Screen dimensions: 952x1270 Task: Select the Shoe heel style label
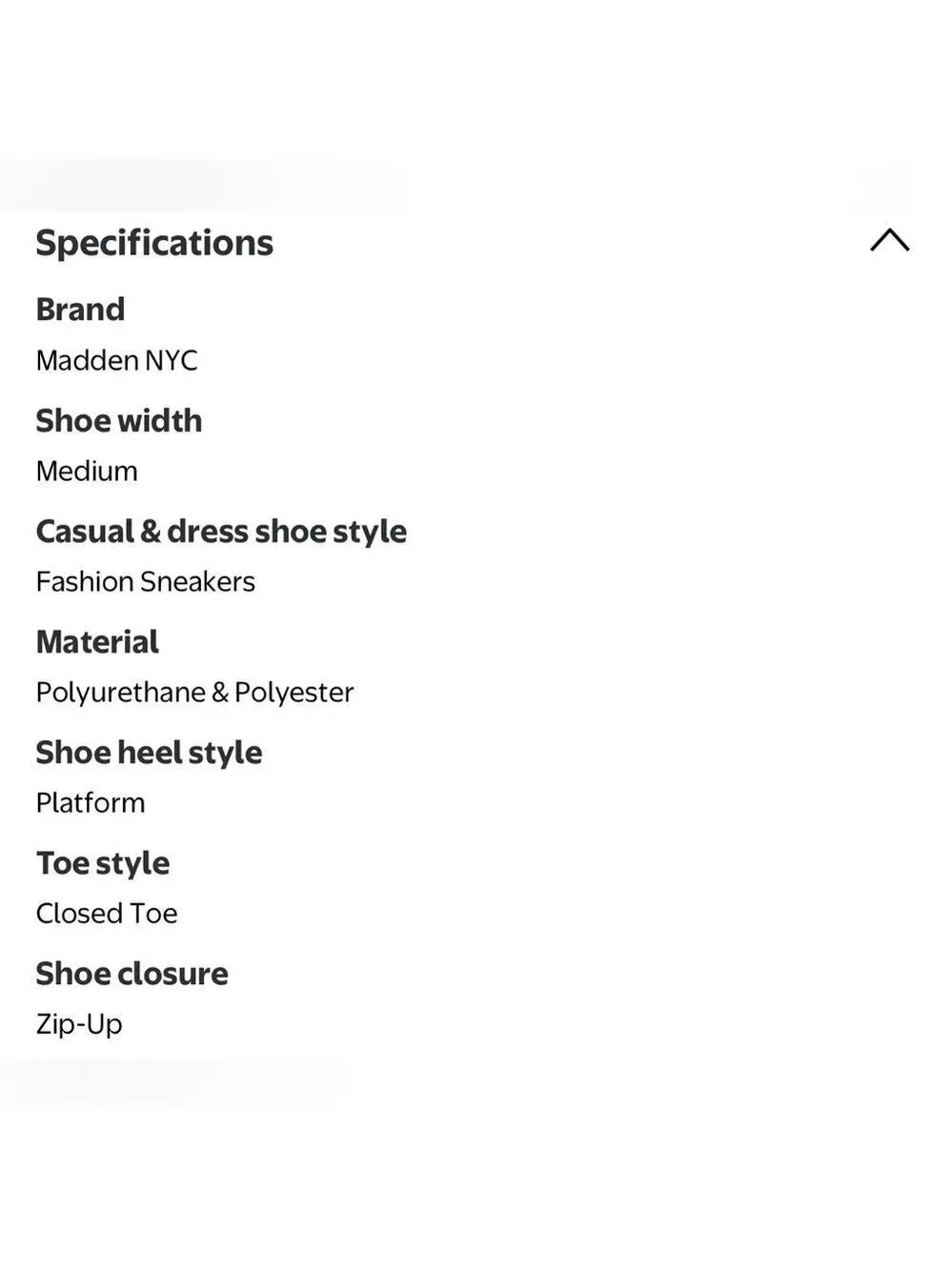point(149,753)
